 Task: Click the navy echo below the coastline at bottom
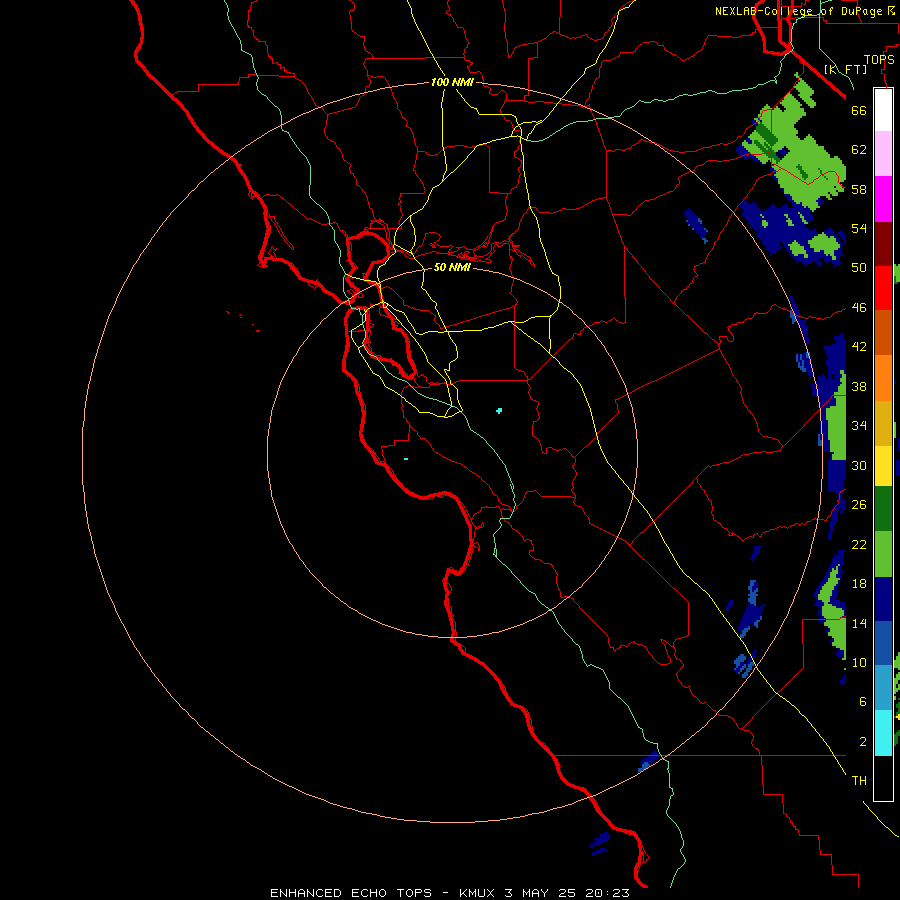600,843
